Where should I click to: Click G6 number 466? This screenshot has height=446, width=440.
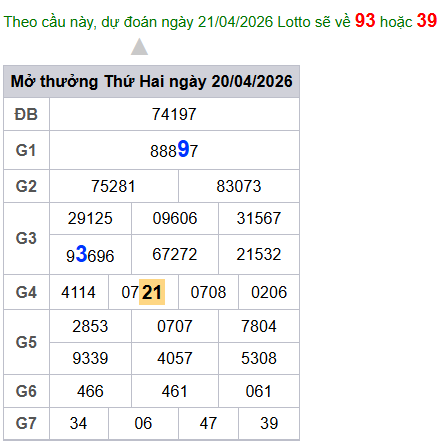(90, 391)
